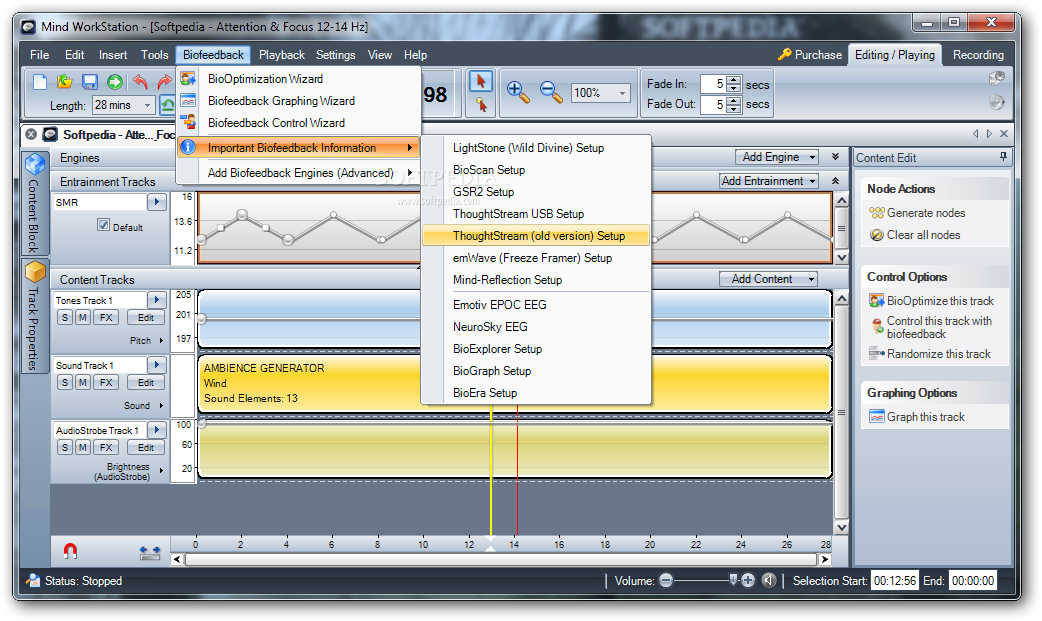Screen dimensions: 1042x621
Task: Save the session with the floppy disk icon
Action: point(90,82)
